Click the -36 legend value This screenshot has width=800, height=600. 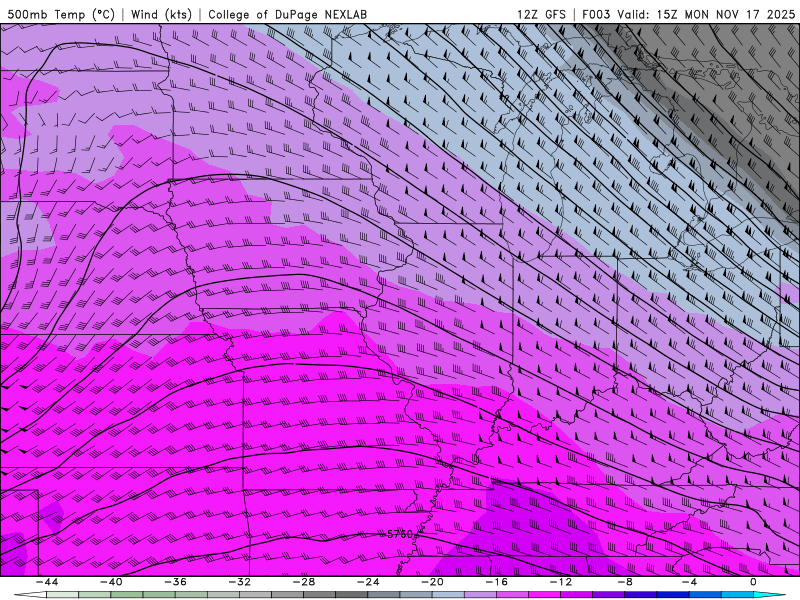[176, 582]
